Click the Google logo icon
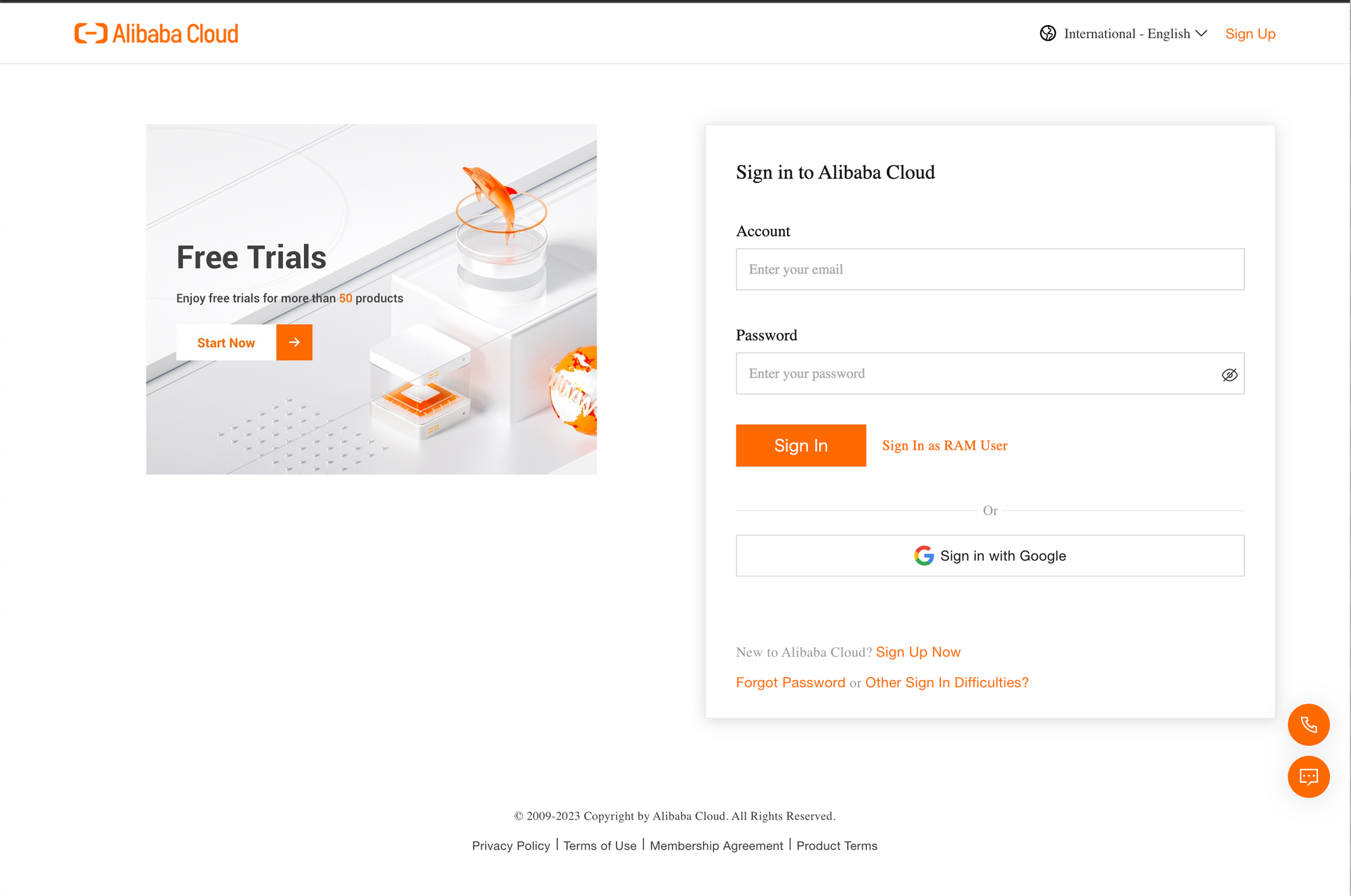1351x896 pixels. [x=923, y=556]
